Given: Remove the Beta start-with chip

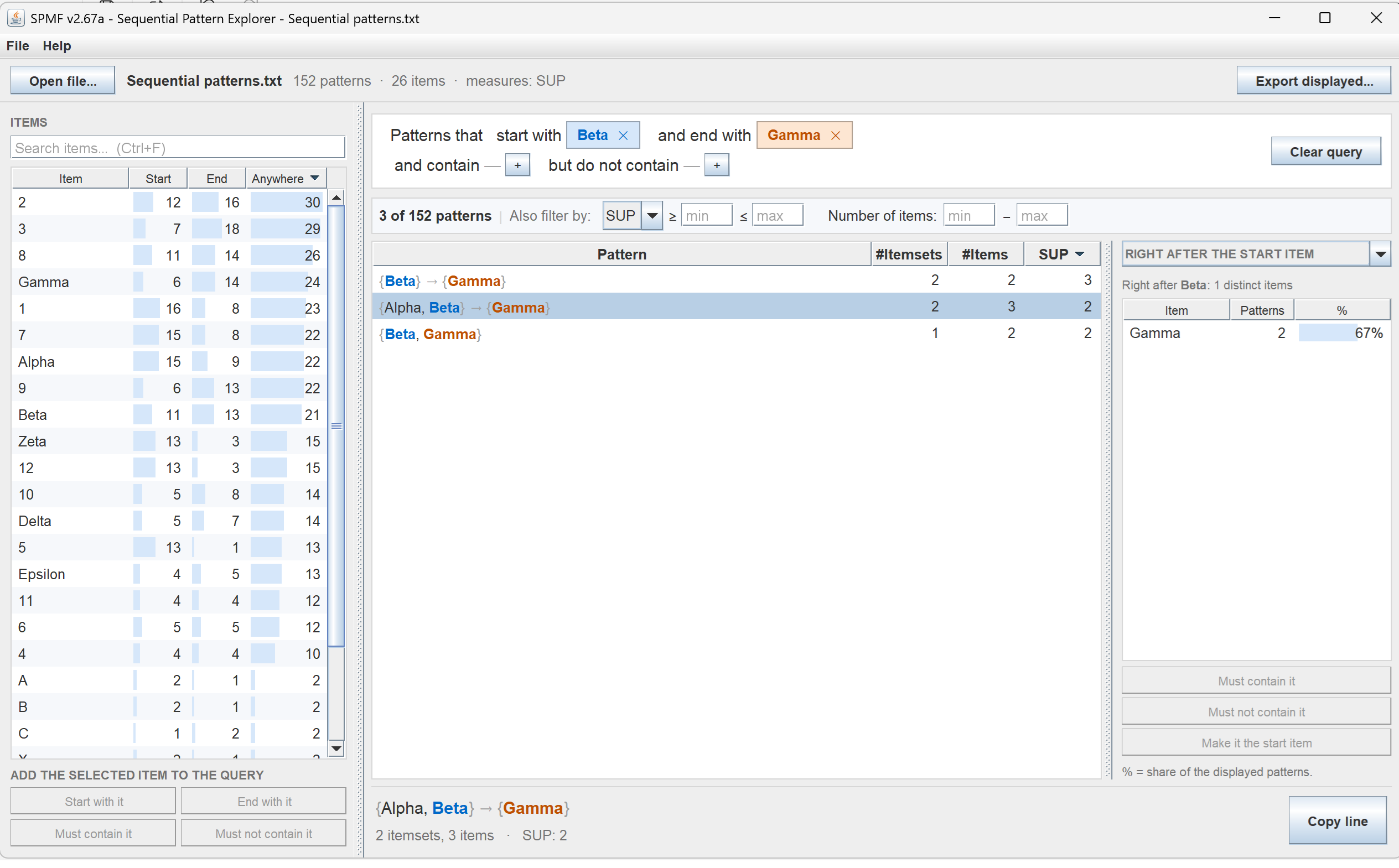Looking at the screenshot, I should click(x=623, y=136).
